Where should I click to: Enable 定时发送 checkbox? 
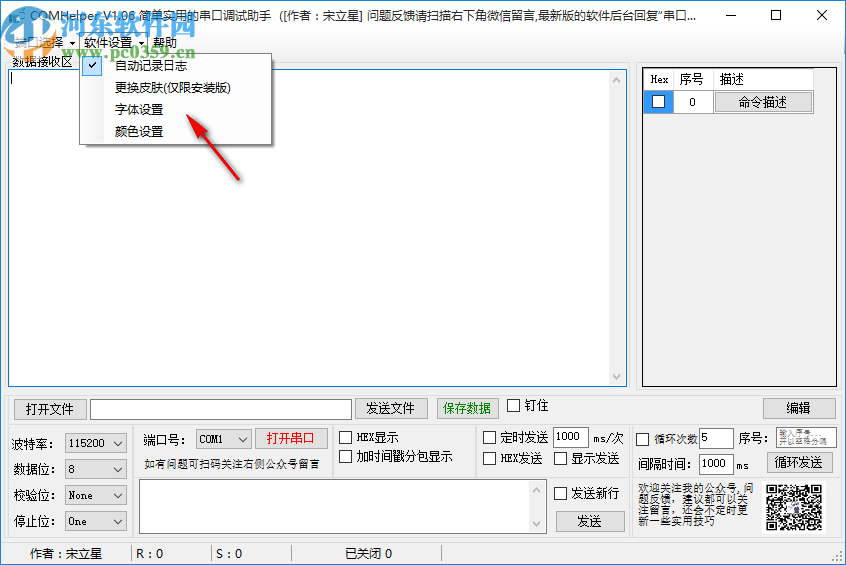(x=489, y=437)
